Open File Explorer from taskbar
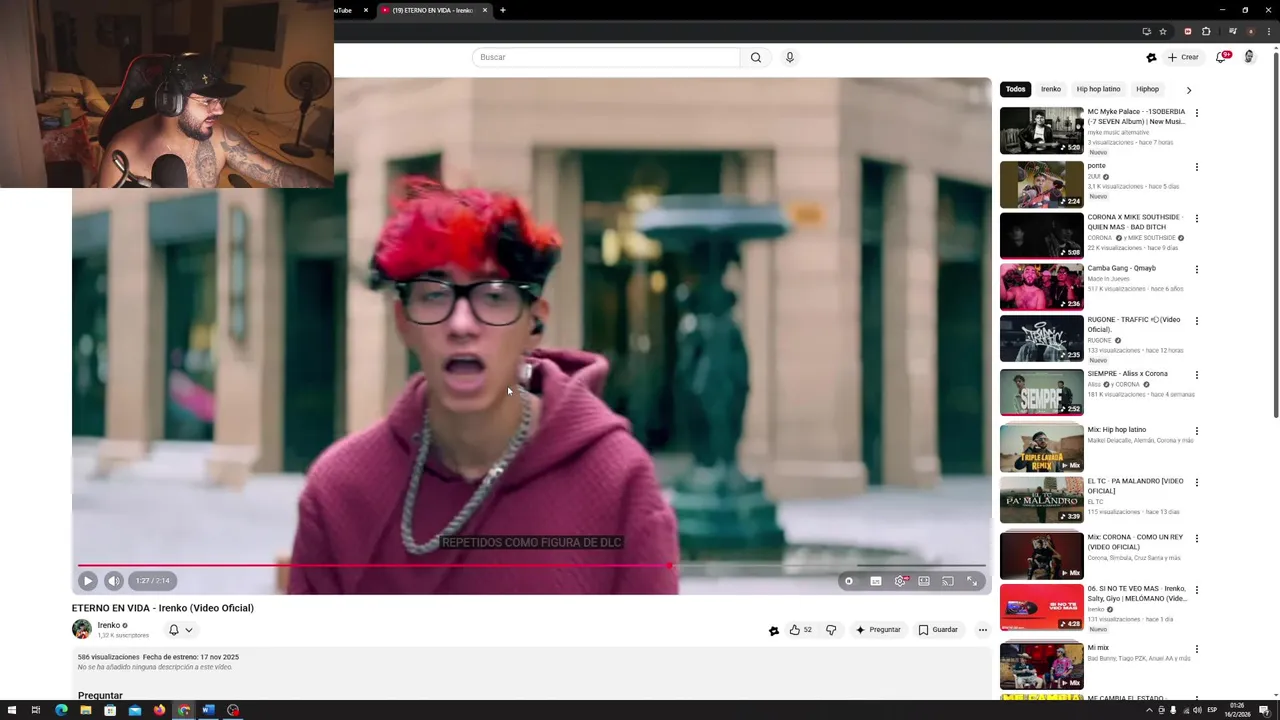The image size is (1280, 720). click(x=86, y=710)
